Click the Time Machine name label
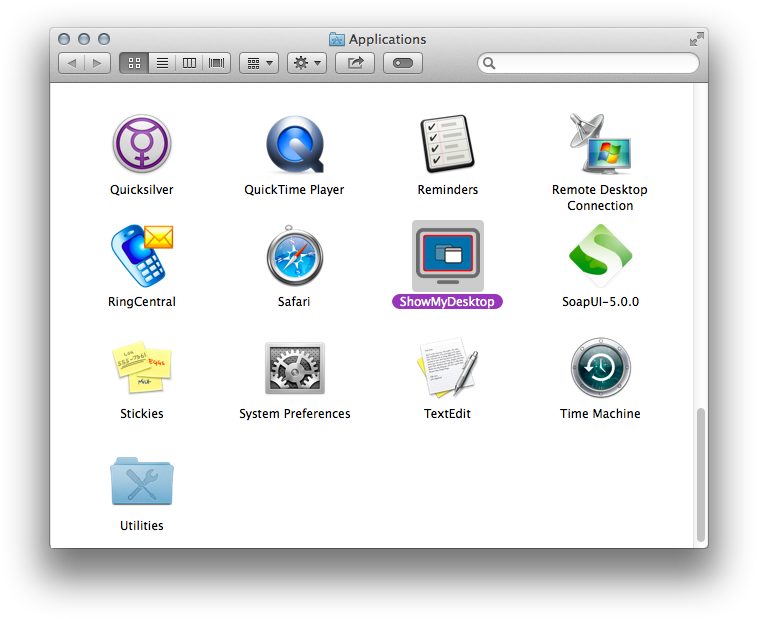 (x=600, y=414)
